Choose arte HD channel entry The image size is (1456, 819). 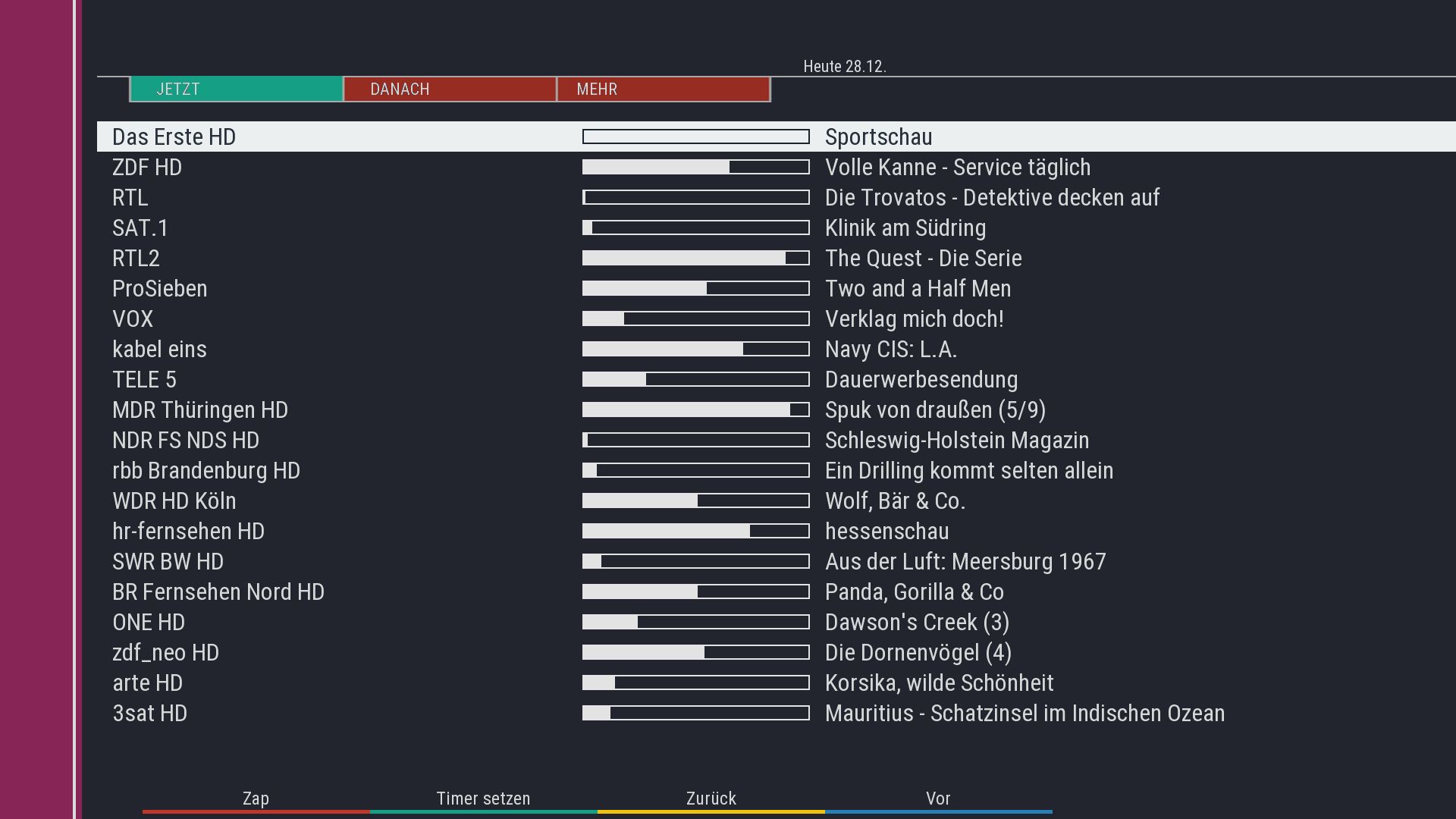[x=147, y=683]
